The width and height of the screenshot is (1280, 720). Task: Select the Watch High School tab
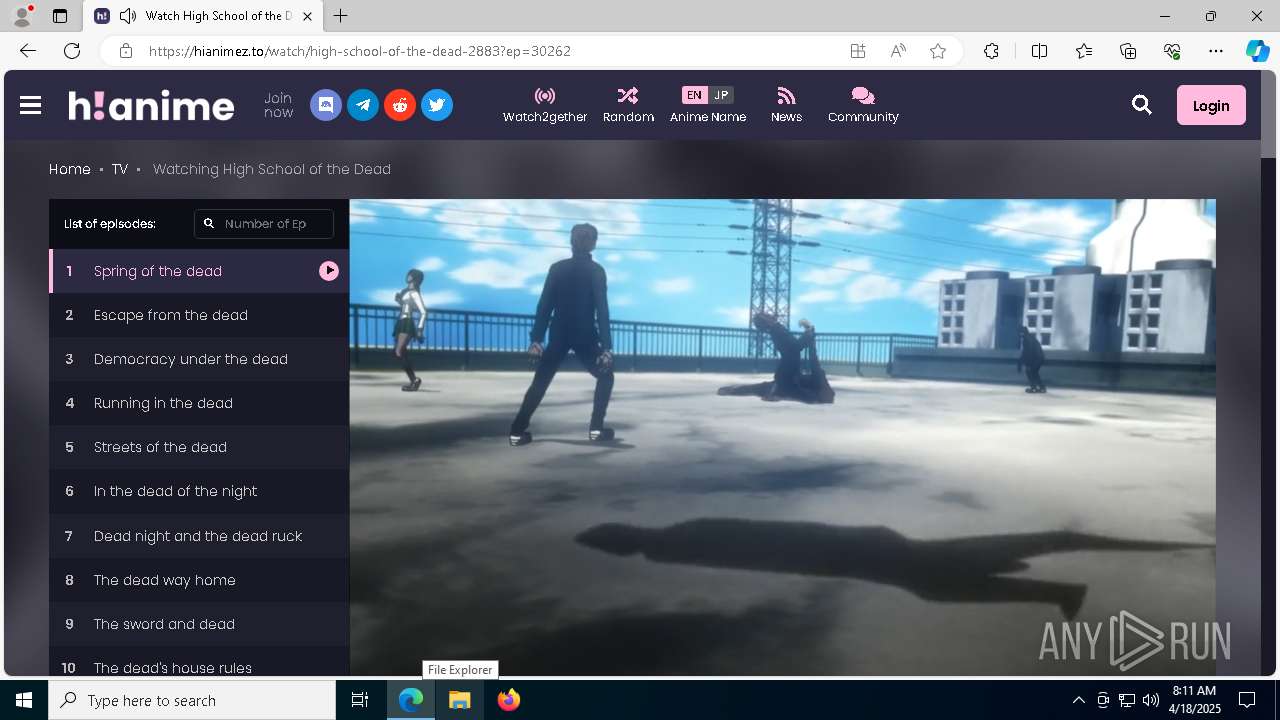tap(204, 16)
